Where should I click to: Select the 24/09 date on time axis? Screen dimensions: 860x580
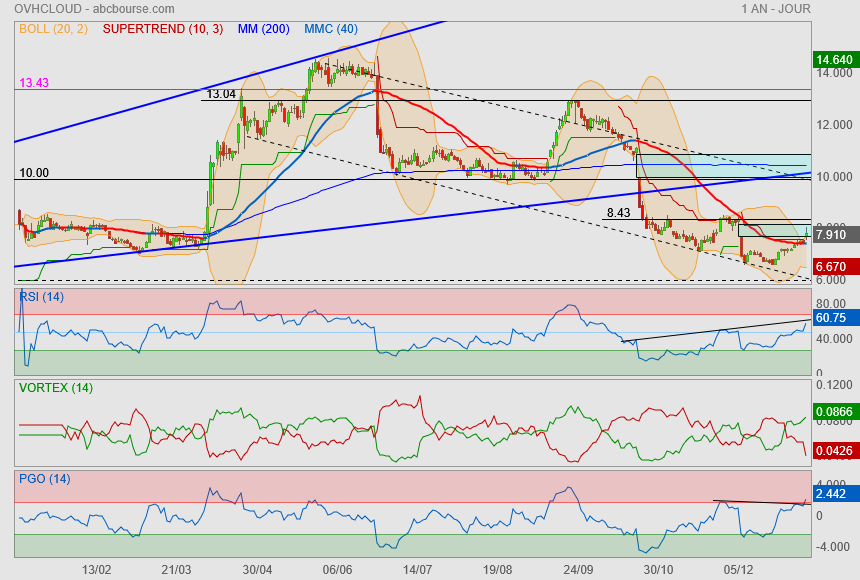(x=577, y=569)
